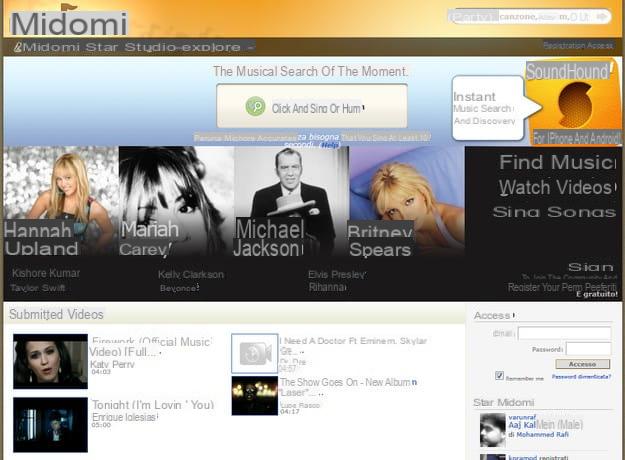Viewport: 625px width, 460px height.
Task: Click the Sign link in the dark panel
Action: click(591, 267)
